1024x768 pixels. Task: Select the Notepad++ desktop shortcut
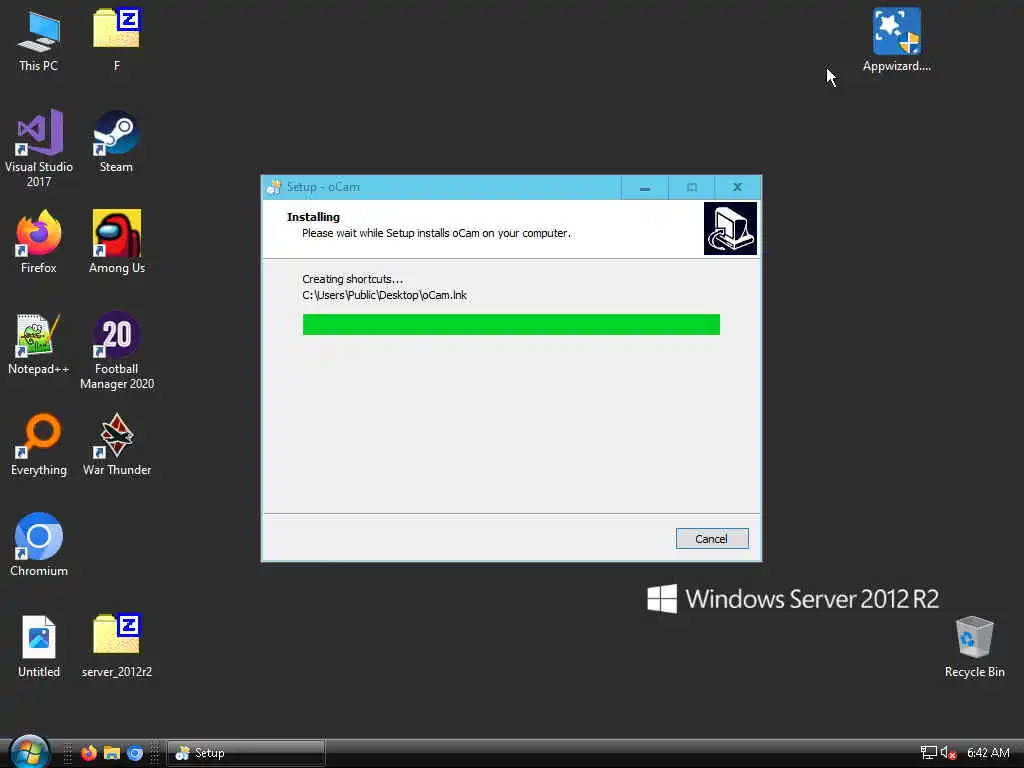pos(39,344)
